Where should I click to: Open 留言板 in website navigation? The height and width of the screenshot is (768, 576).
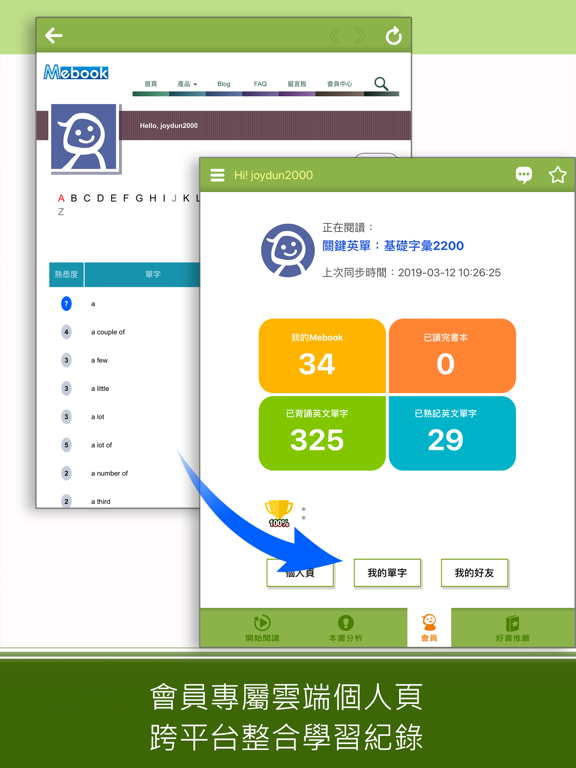pyautogui.click(x=297, y=84)
